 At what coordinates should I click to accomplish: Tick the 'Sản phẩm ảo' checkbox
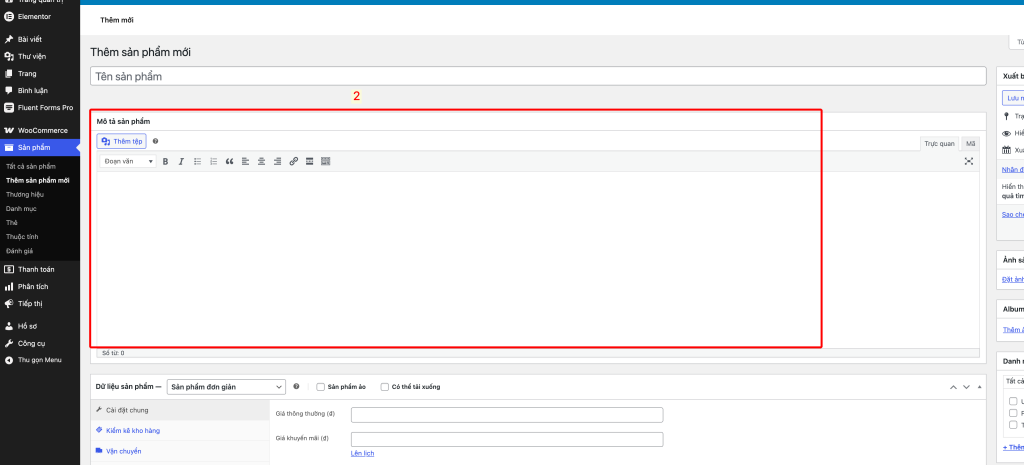pos(320,387)
